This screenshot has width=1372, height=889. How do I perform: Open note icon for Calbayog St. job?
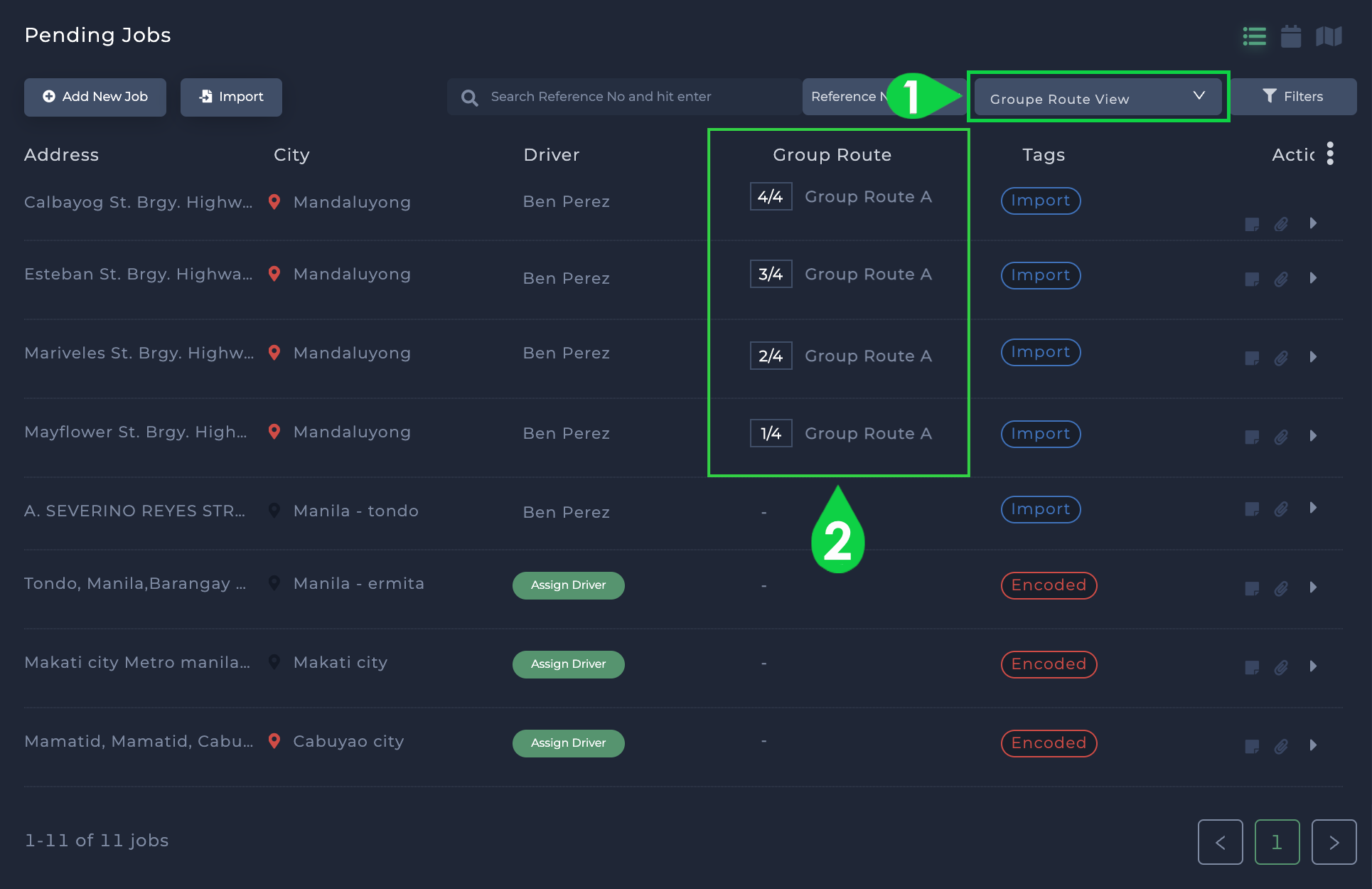tap(1253, 225)
